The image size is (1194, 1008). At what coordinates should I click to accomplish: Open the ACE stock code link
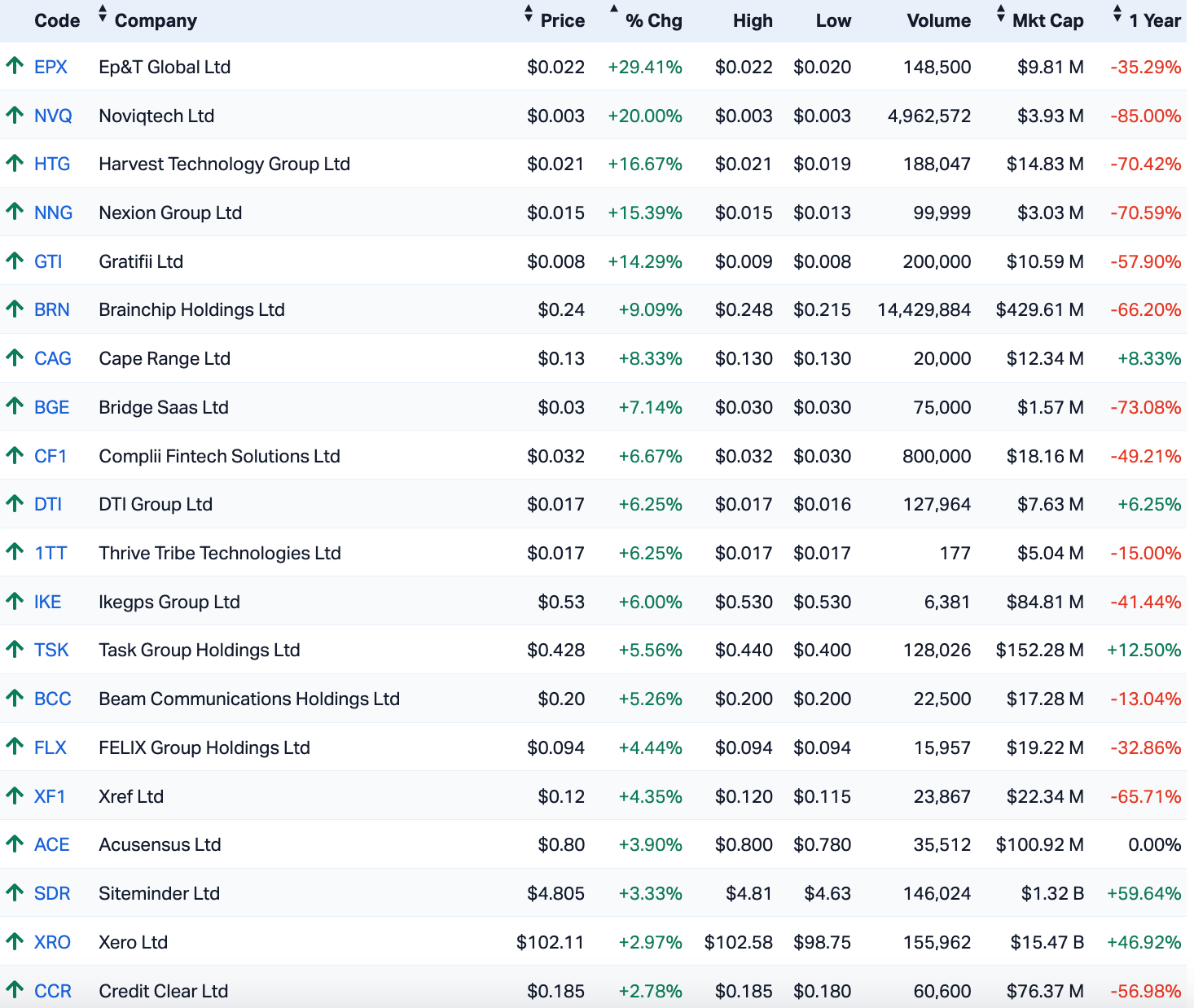pyautogui.click(x=52, y=844)
